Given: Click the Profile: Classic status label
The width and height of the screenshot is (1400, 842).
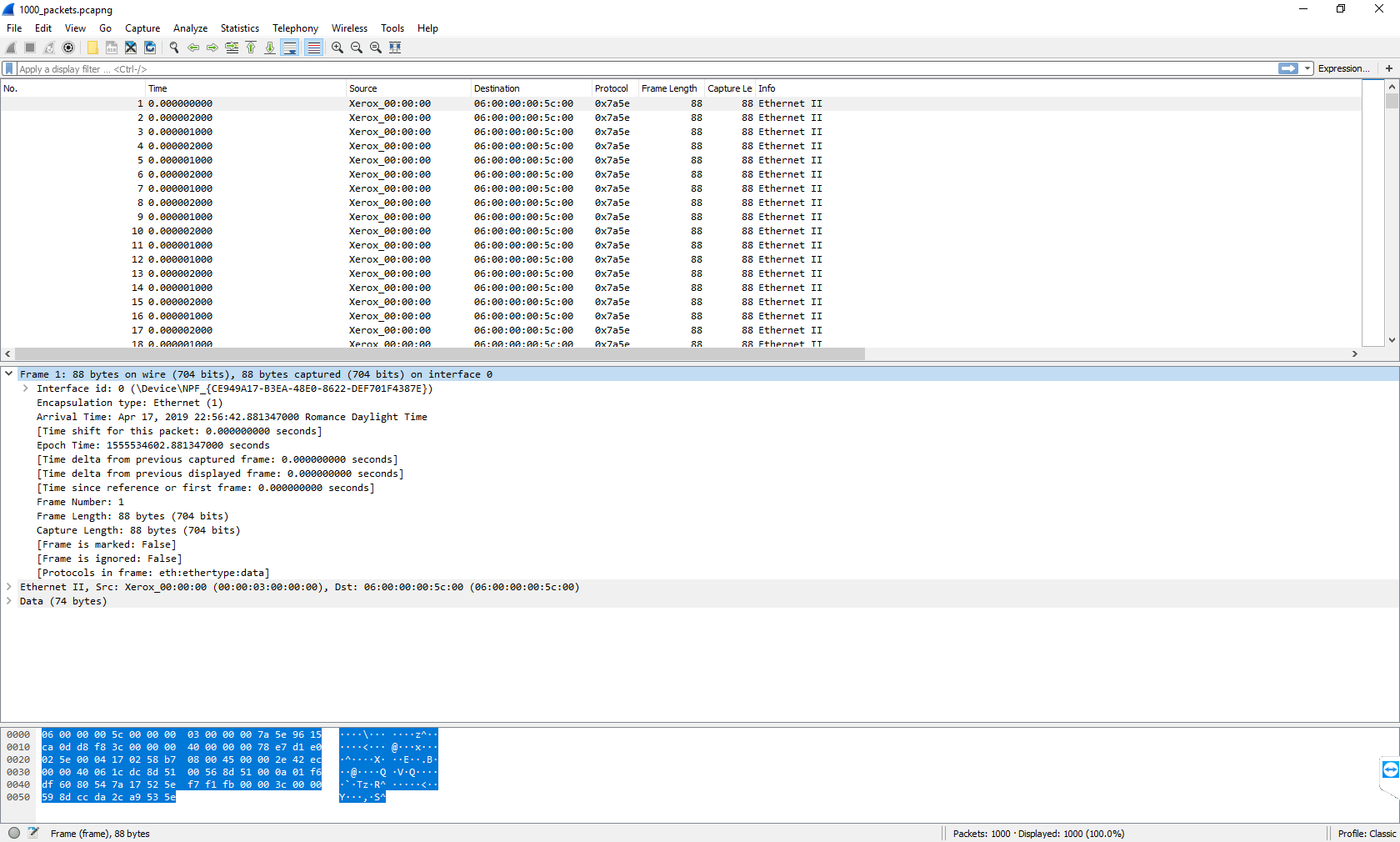Looking at the screenshot, I should (x=1366, y=834).
